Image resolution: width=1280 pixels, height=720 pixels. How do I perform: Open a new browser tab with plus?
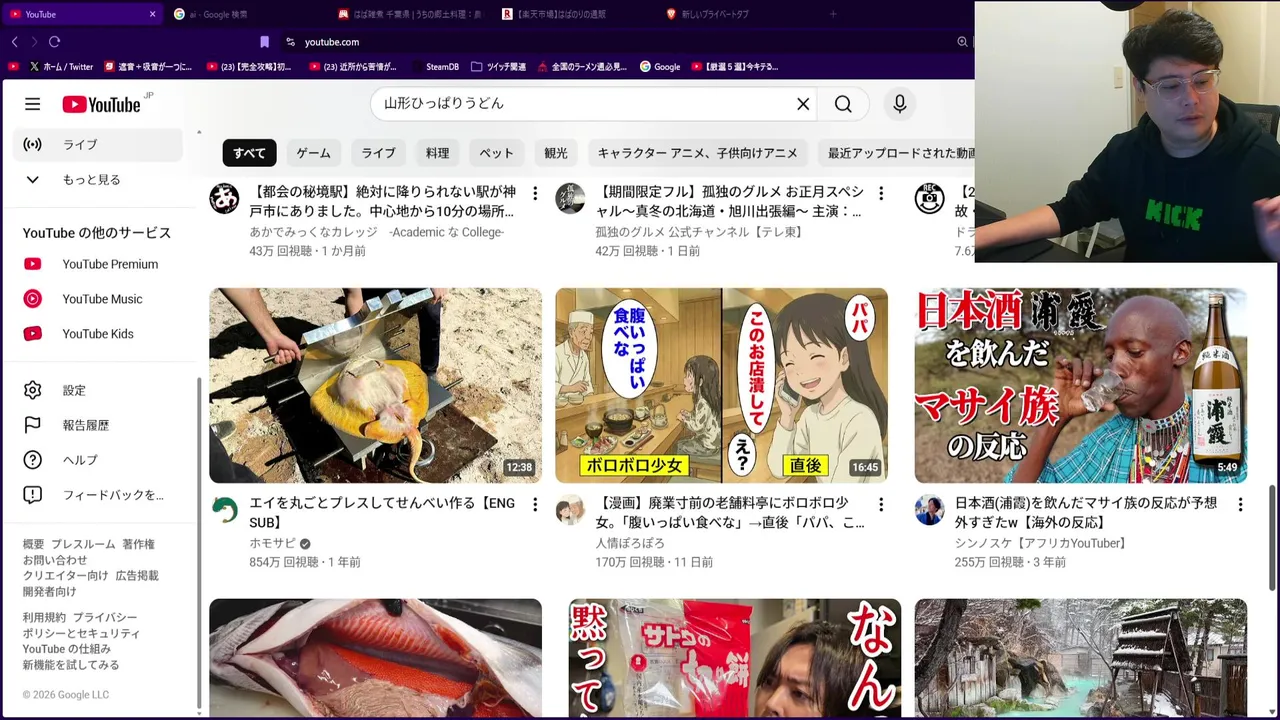833,14
